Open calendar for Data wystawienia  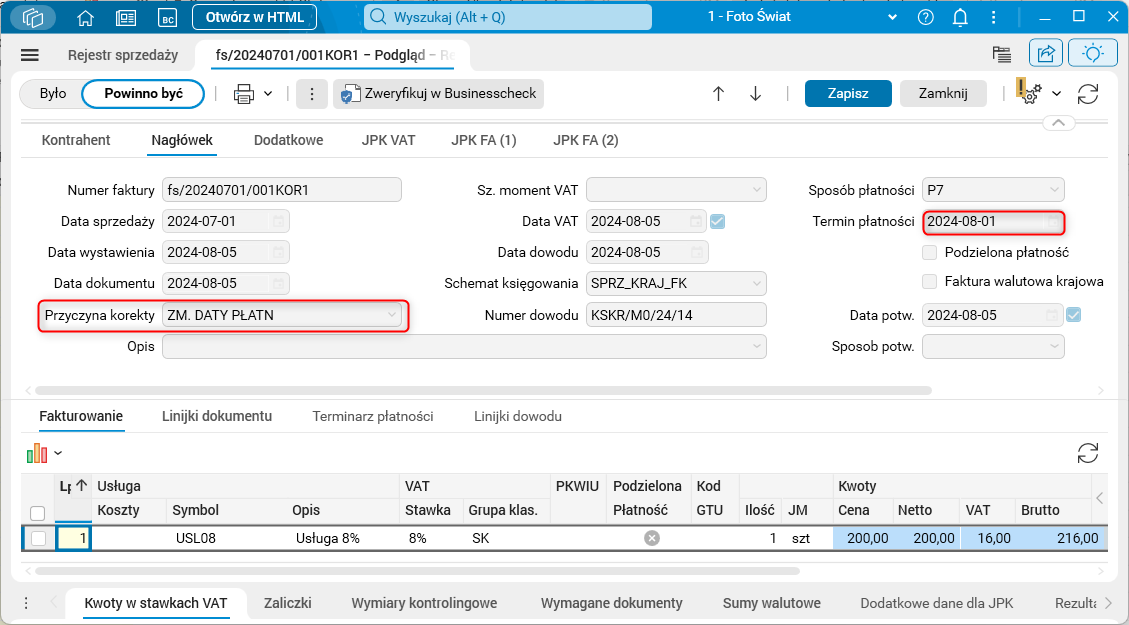pyautogui.click(x=279, y=253)
